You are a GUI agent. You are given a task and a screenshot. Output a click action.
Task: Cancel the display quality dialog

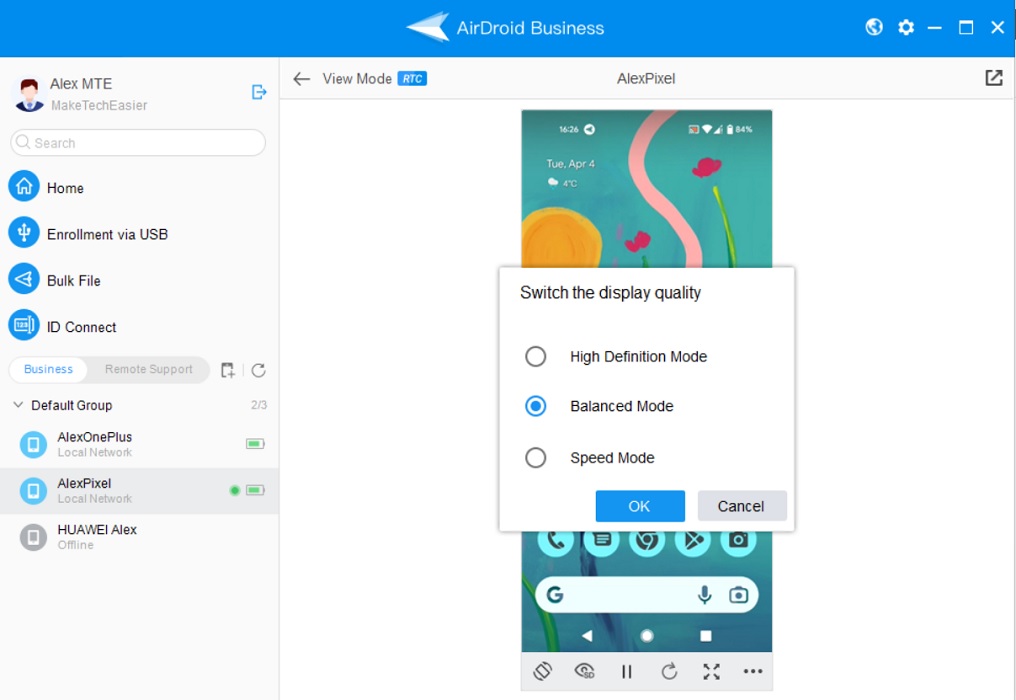[x=742, y=506]
